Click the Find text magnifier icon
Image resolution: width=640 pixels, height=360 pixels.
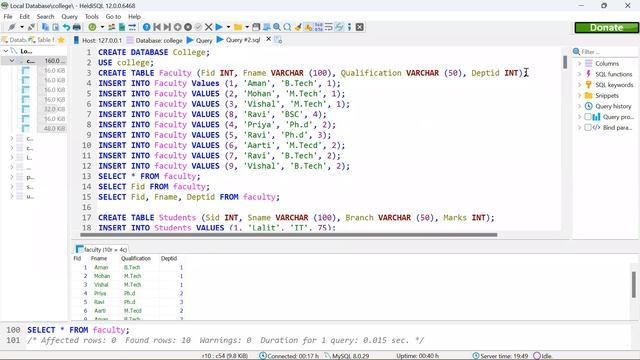point(277,27)
